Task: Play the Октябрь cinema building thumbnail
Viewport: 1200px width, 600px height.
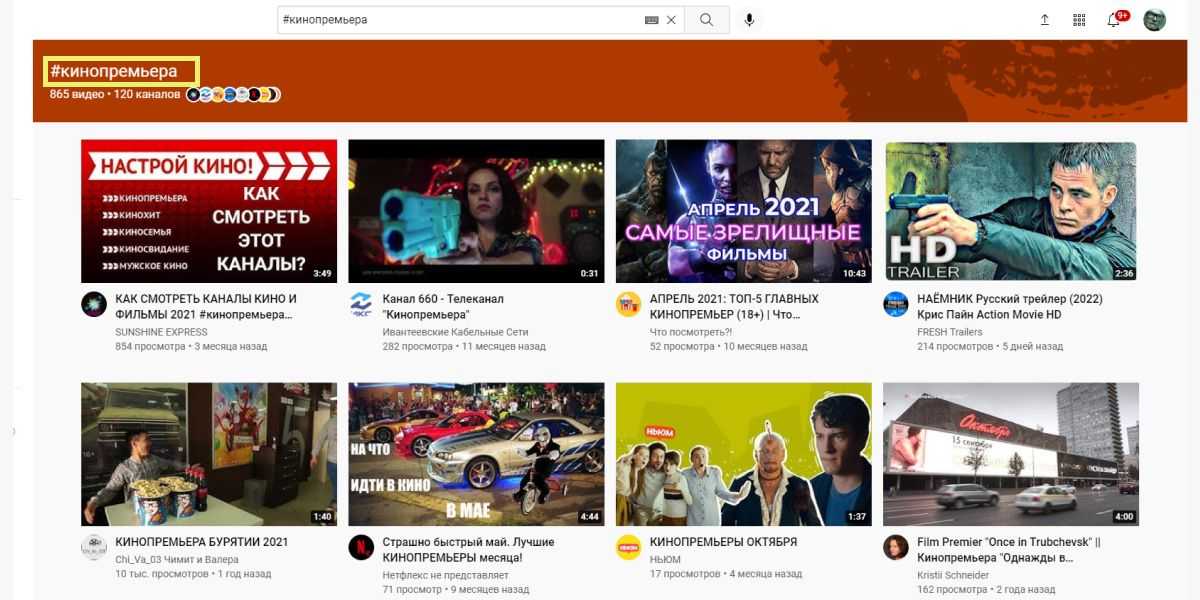Action: click(1010, 454)
